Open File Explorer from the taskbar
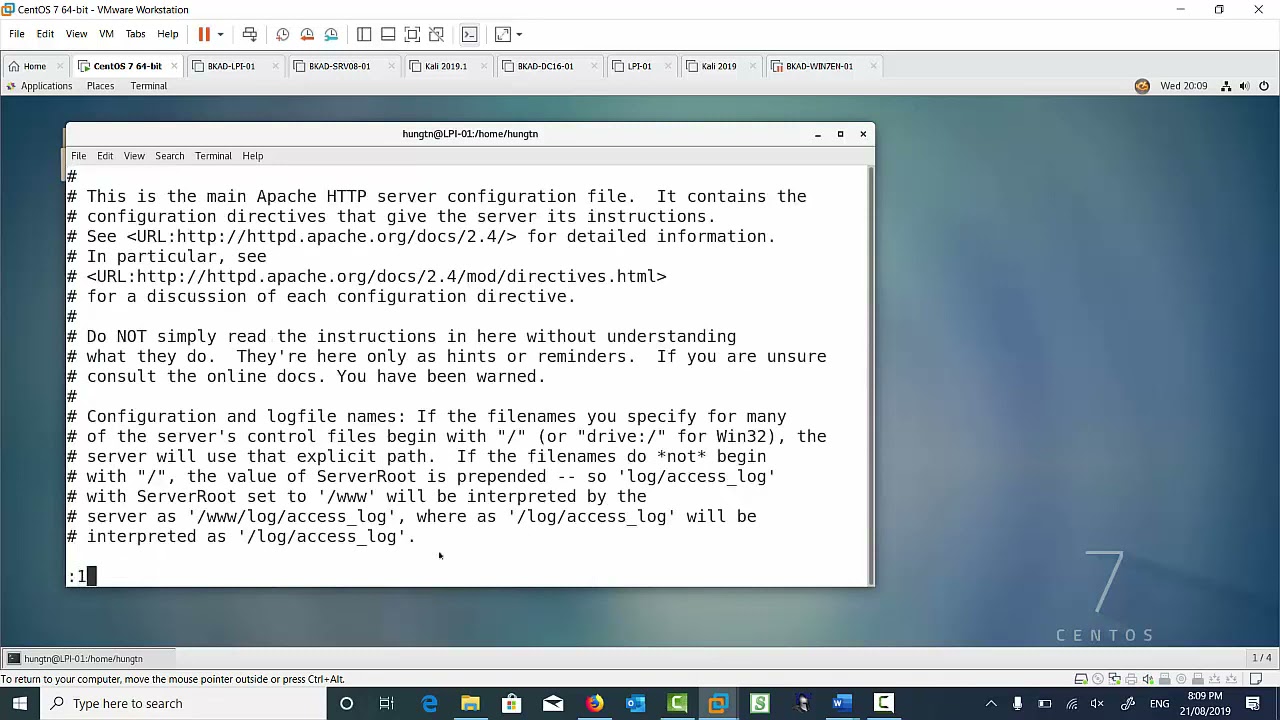1280x720 pixels. point(470,703)
